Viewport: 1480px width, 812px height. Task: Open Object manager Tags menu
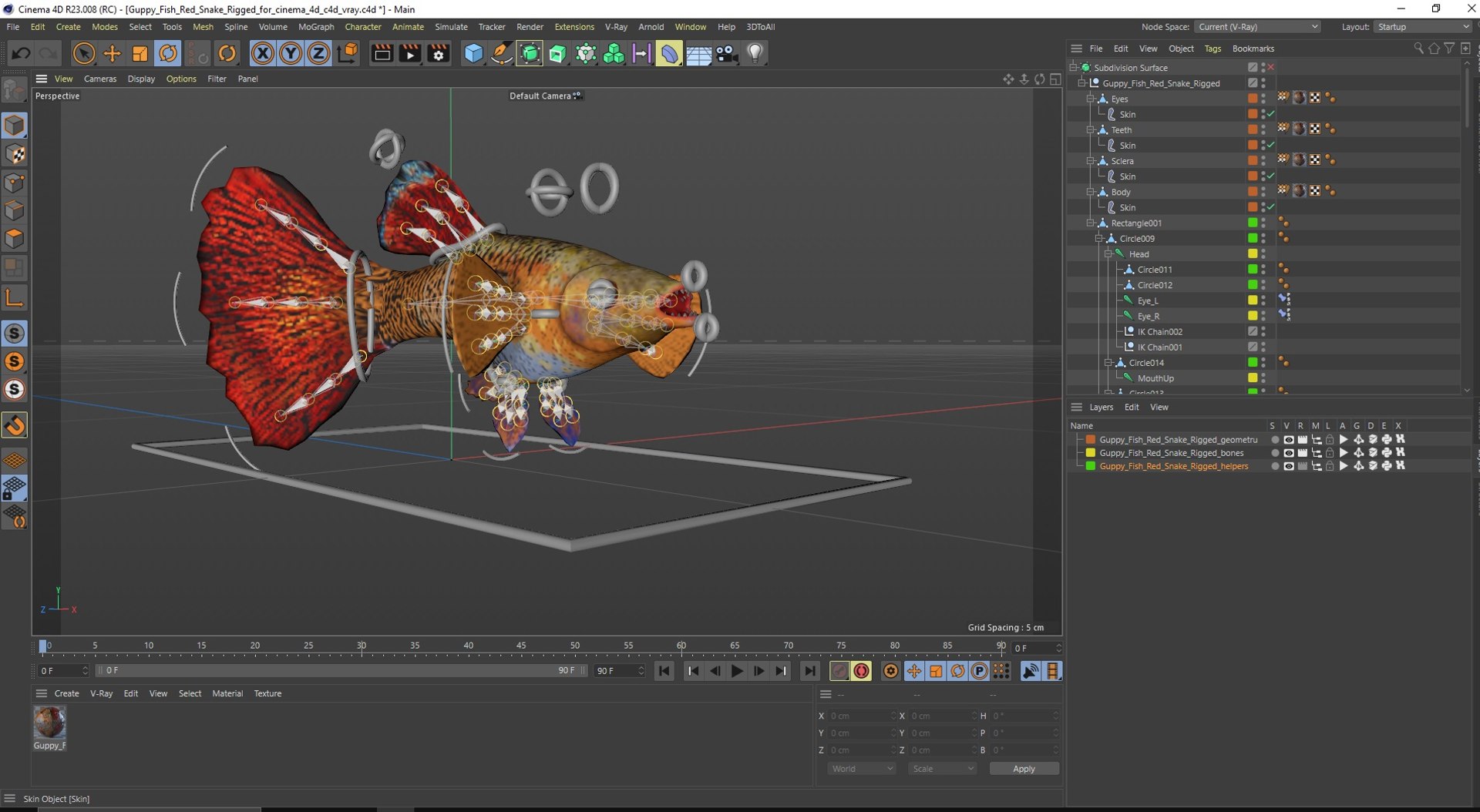[x=1213, y=49]
